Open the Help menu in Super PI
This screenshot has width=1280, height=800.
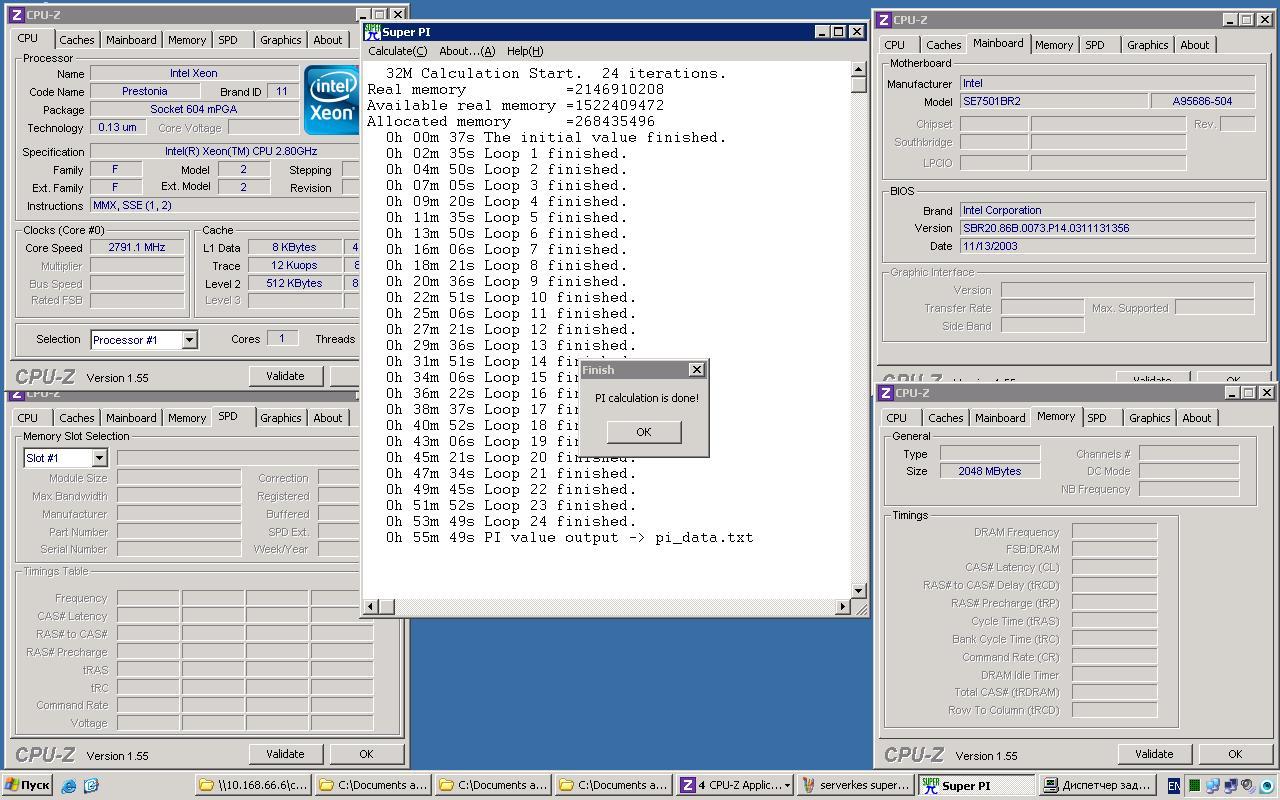(525, 51)
